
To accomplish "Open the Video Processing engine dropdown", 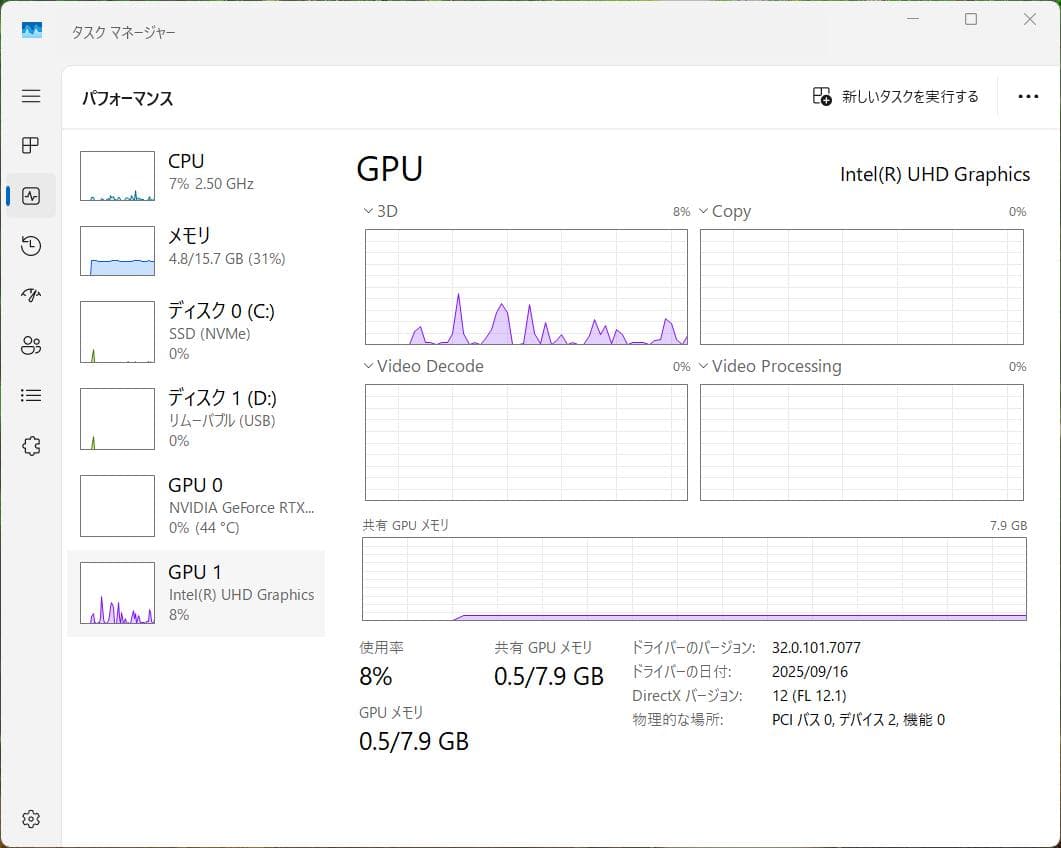I will pyautogui.click(x=704, y=367).
